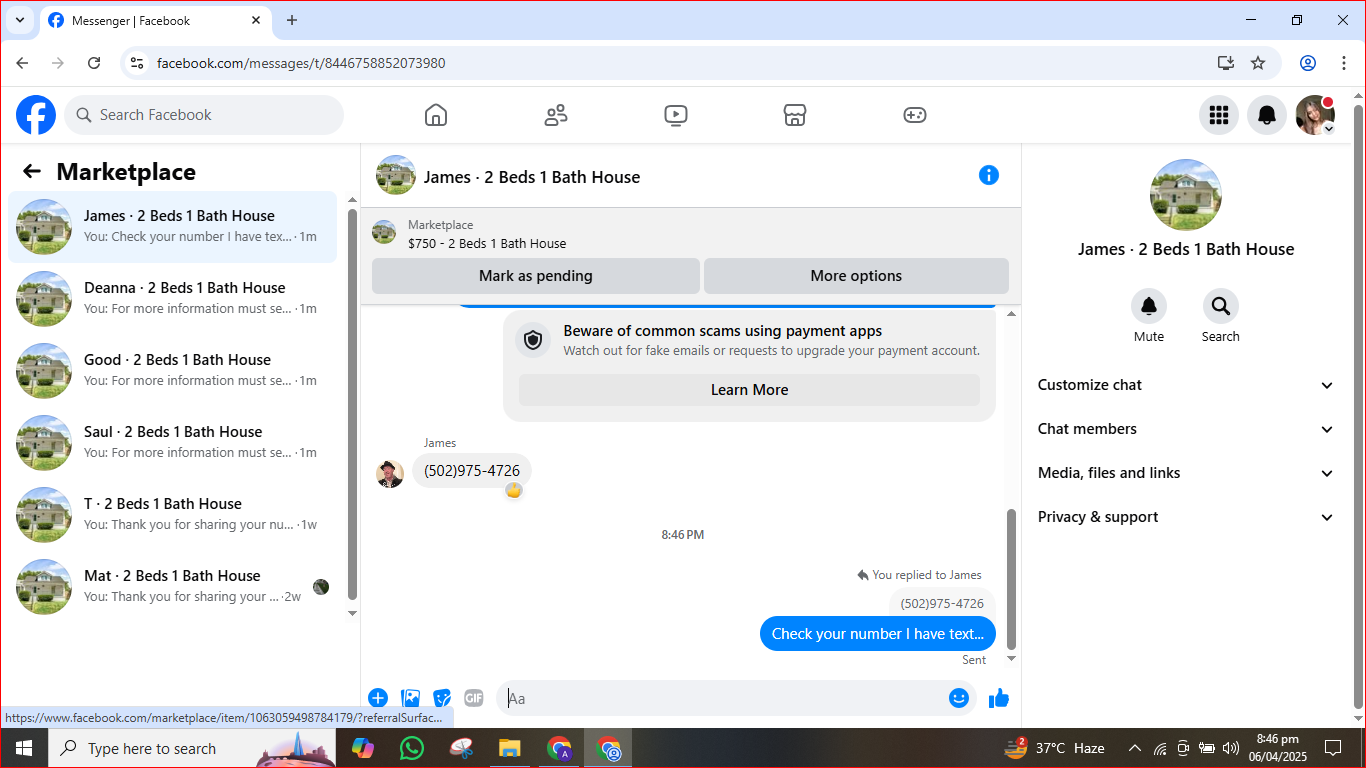This screenshot has height=768, width=1366.
Task: Click James's avatar beside phone number message
Action: point(390,474)
